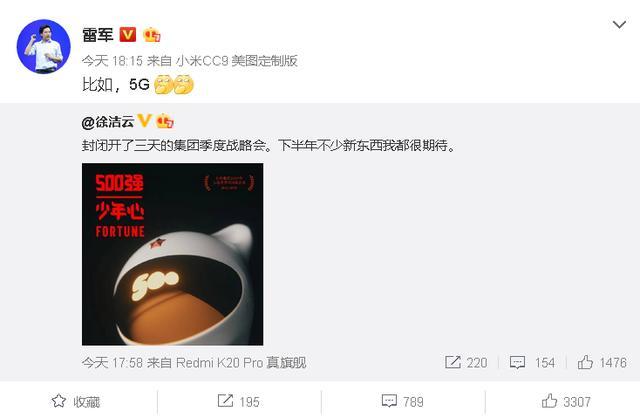Image resolution: width=640 pixels, height=418 pixels.
Task: Open 雷军's profile avatar
Action: 44,46
